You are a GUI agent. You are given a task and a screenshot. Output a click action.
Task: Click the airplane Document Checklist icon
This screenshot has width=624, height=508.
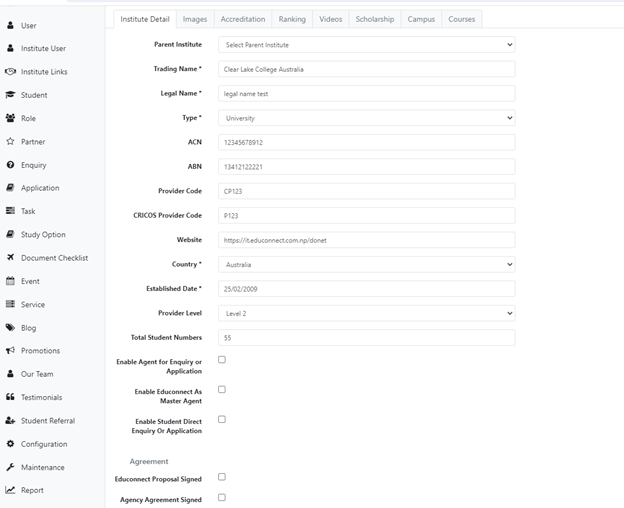10,258
